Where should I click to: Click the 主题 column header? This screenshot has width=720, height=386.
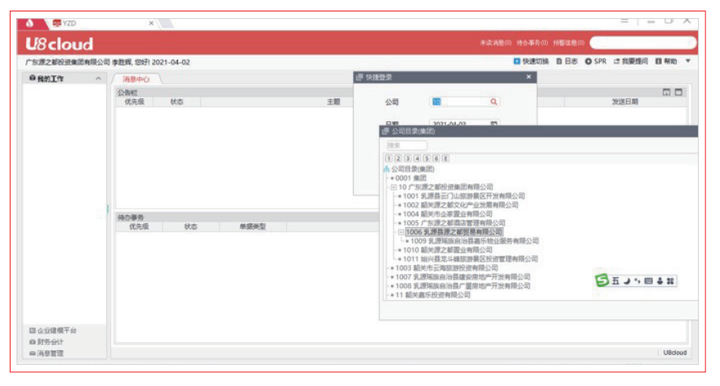333,101
